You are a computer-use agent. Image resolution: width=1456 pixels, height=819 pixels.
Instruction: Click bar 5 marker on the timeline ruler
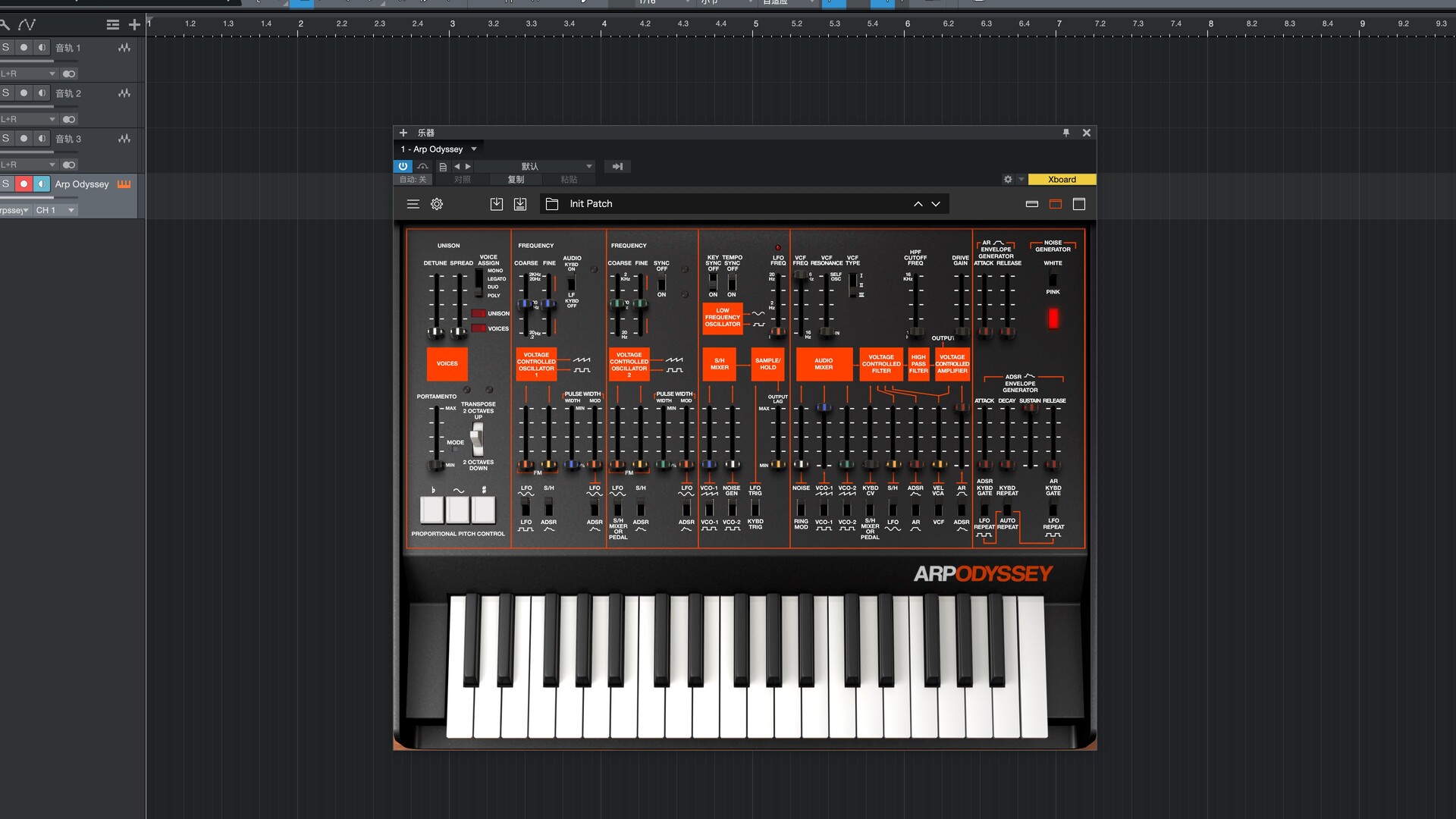click(x=756, y=24)
